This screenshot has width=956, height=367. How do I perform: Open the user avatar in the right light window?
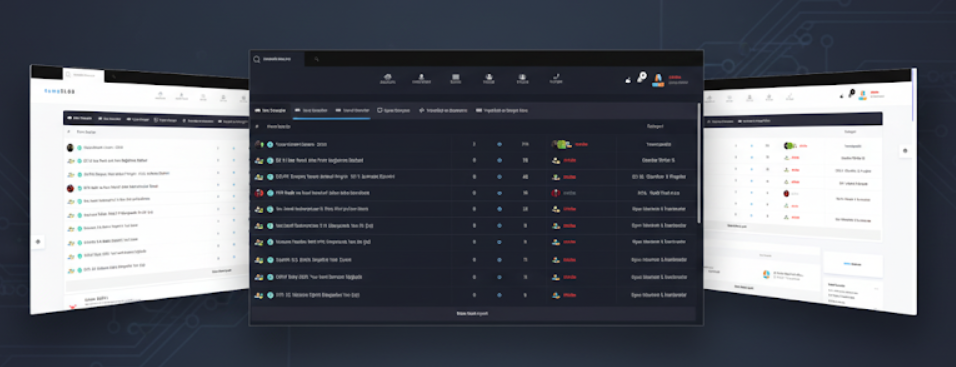click(863, 94)
